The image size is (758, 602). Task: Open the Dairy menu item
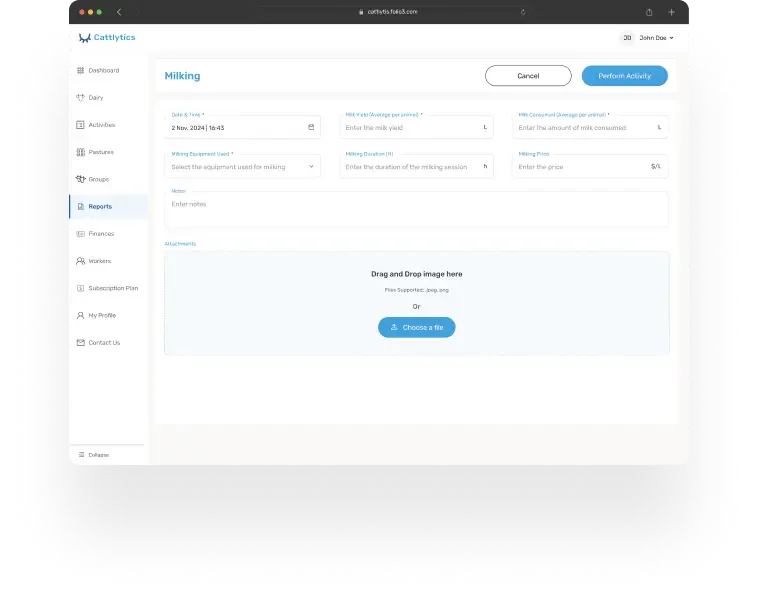click(x=108, y=98)
